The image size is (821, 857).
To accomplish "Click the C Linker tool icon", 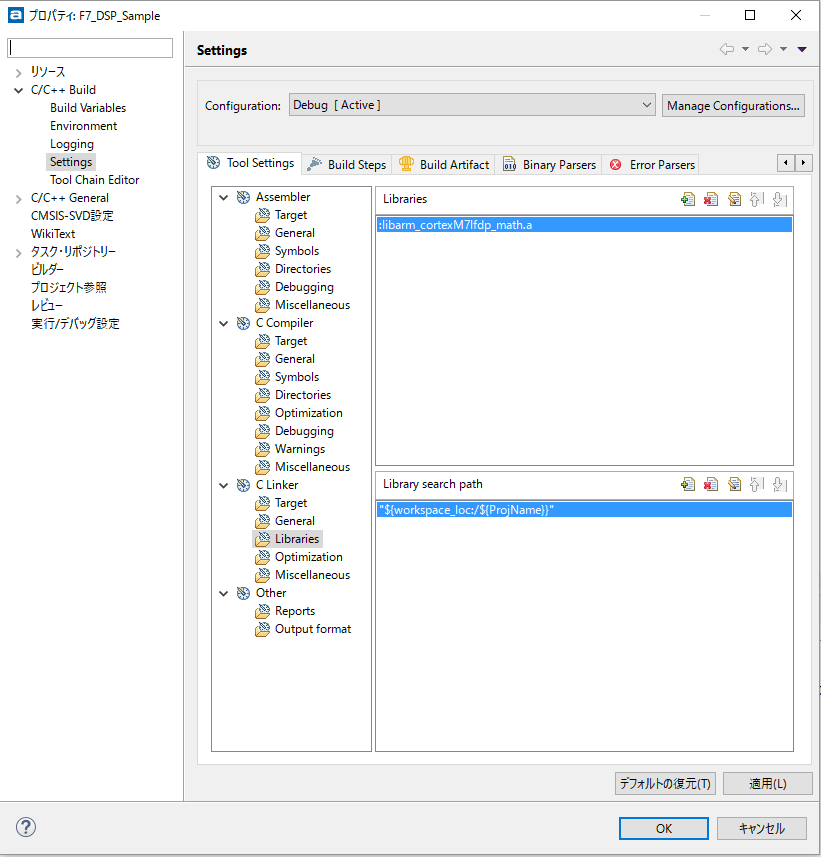I will (243, 485).
